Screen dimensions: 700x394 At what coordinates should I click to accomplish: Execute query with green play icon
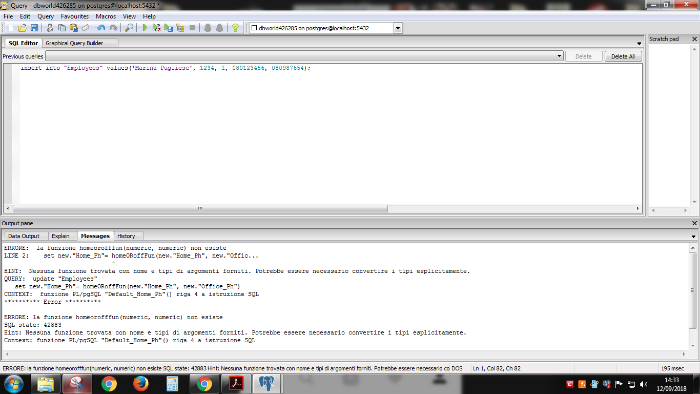[x=145, y=28]
